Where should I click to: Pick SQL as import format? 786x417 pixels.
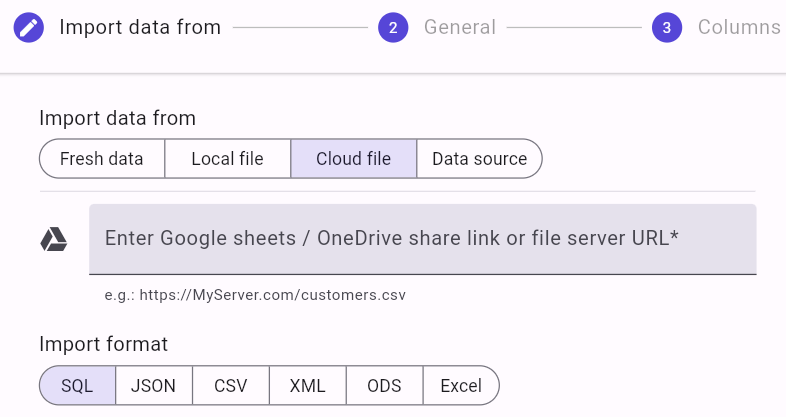click(77, 385)
